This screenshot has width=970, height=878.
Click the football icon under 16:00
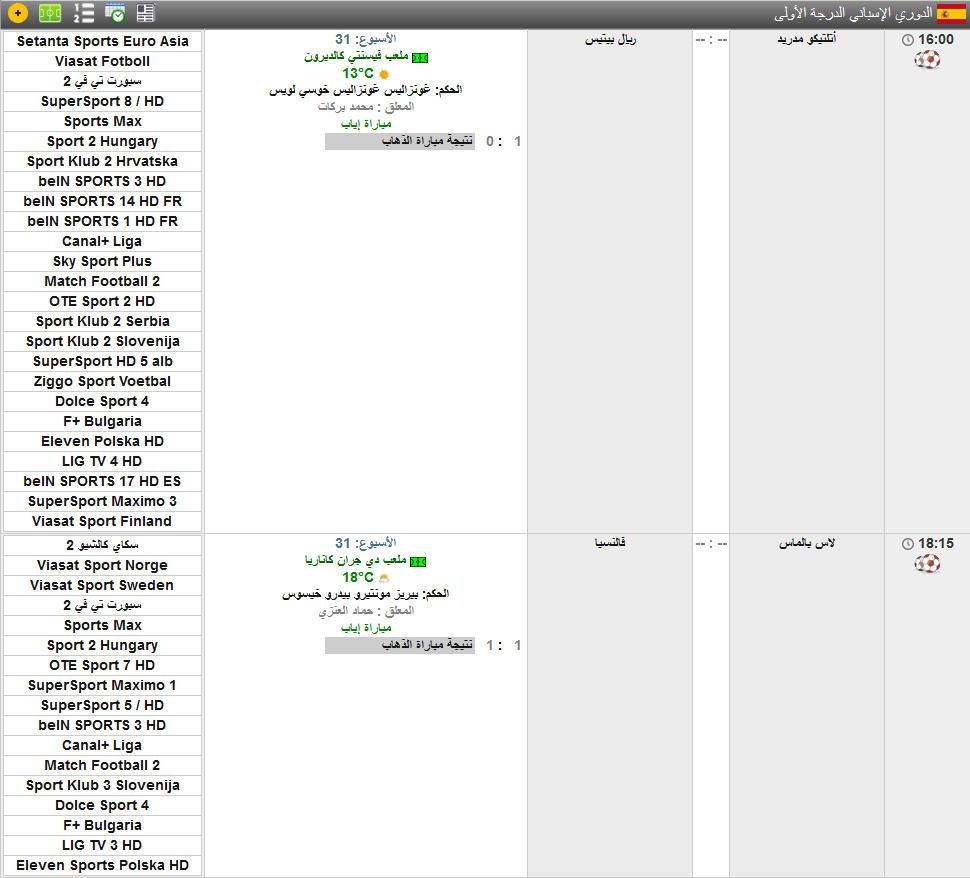pos(927,60)
